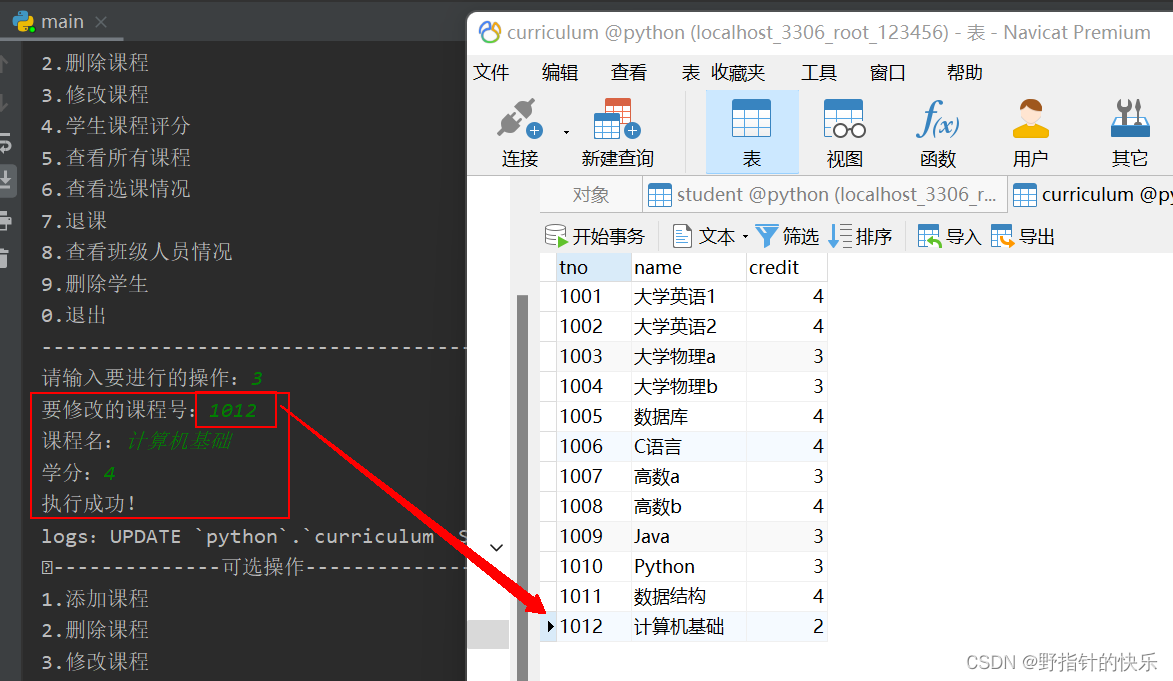Select the credit cell of row 1012

pos(787,626)
